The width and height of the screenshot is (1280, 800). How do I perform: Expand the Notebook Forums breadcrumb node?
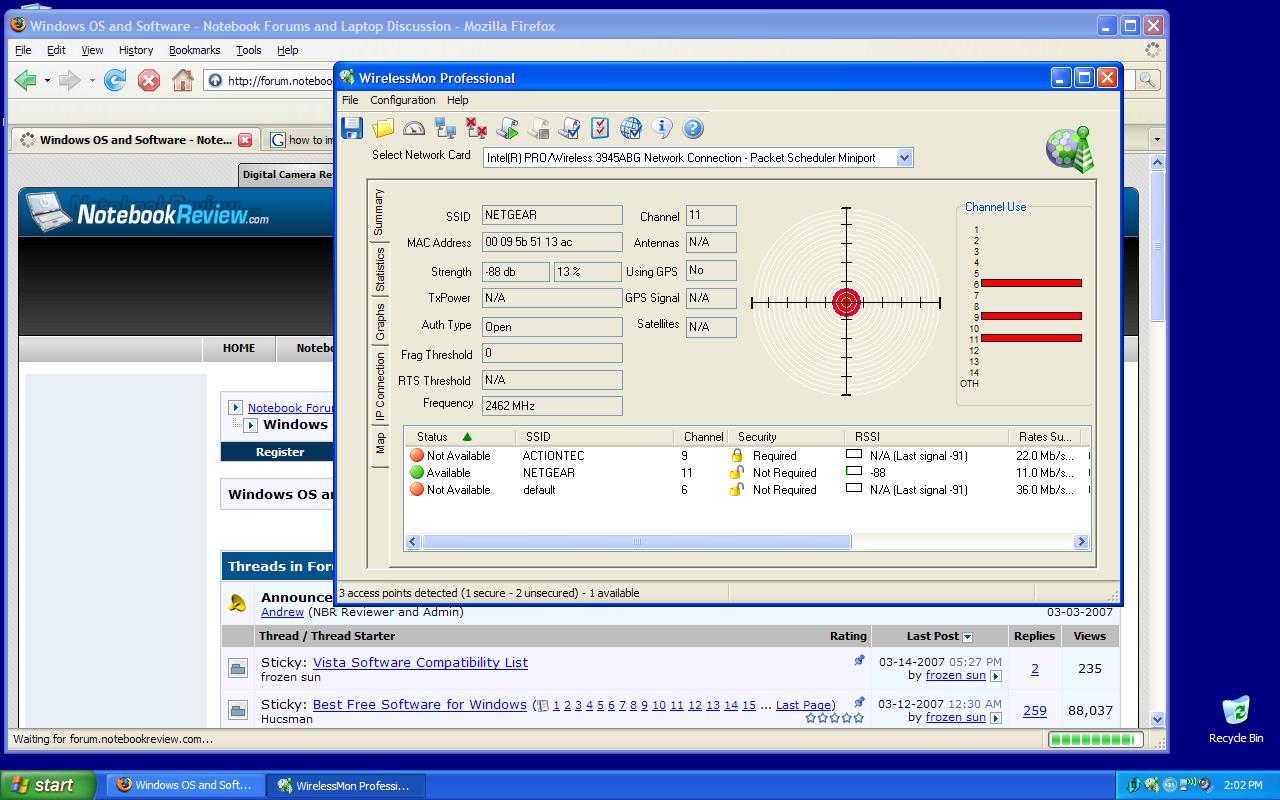tap(235, 407)
